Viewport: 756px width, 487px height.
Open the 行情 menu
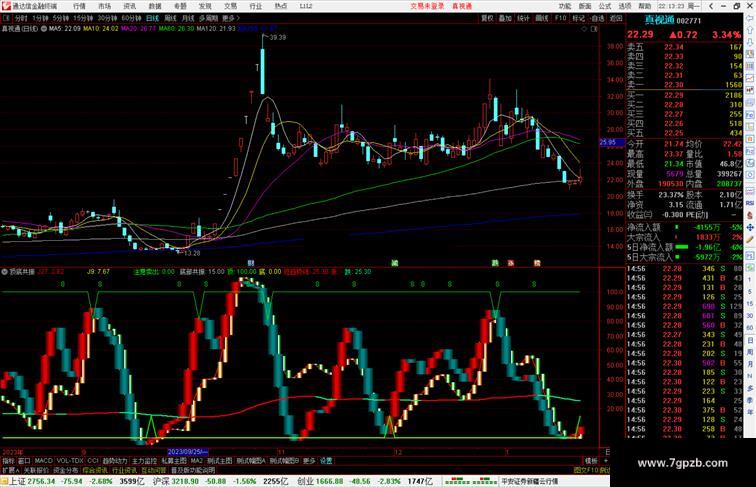pyautogui.click(x=80, y=6)
